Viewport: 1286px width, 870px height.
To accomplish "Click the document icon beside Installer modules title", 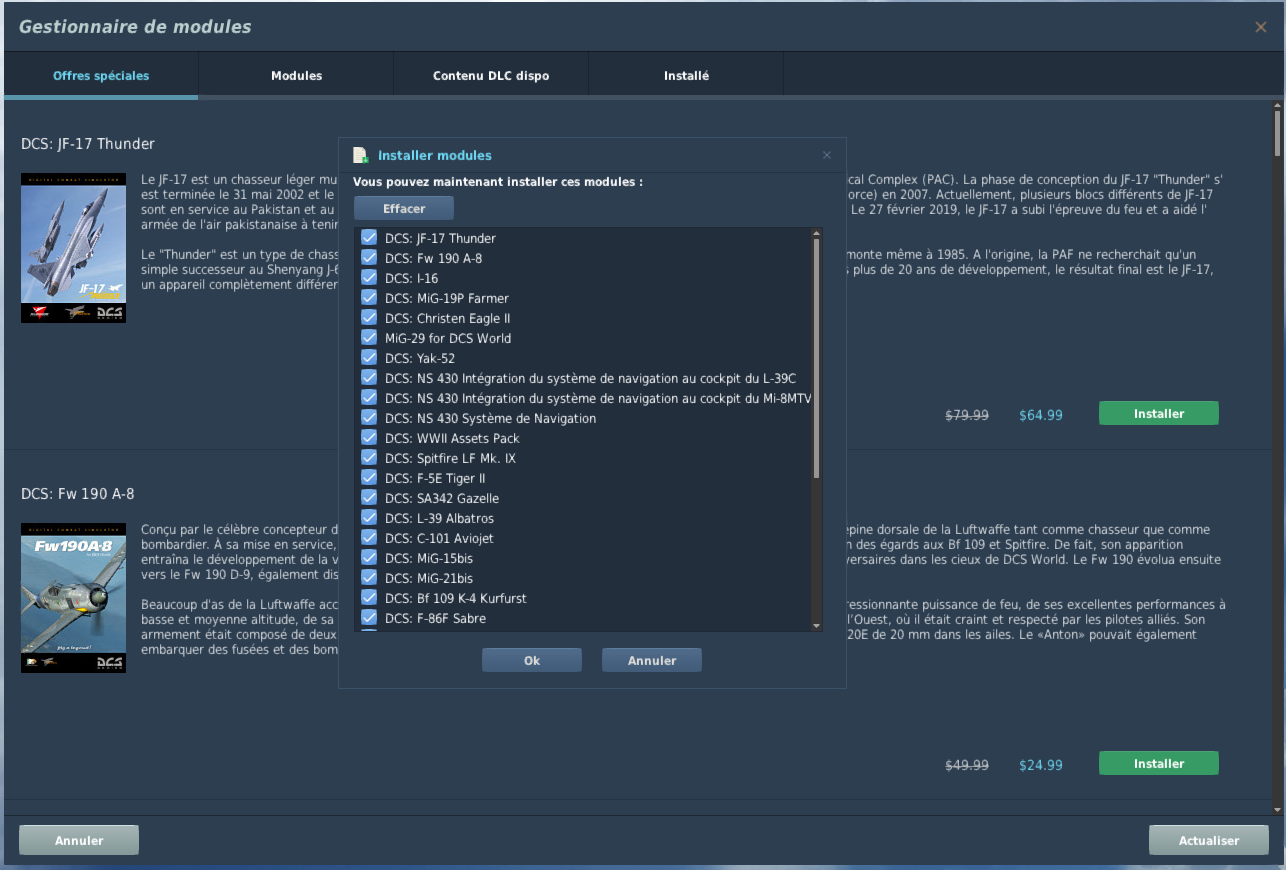I will pos(361,155).
